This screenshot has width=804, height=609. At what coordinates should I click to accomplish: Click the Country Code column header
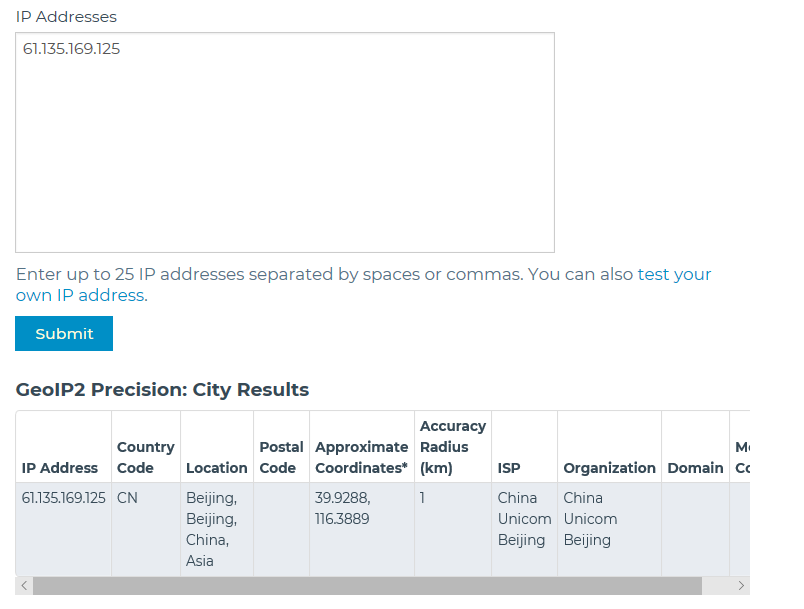(145, 457)
